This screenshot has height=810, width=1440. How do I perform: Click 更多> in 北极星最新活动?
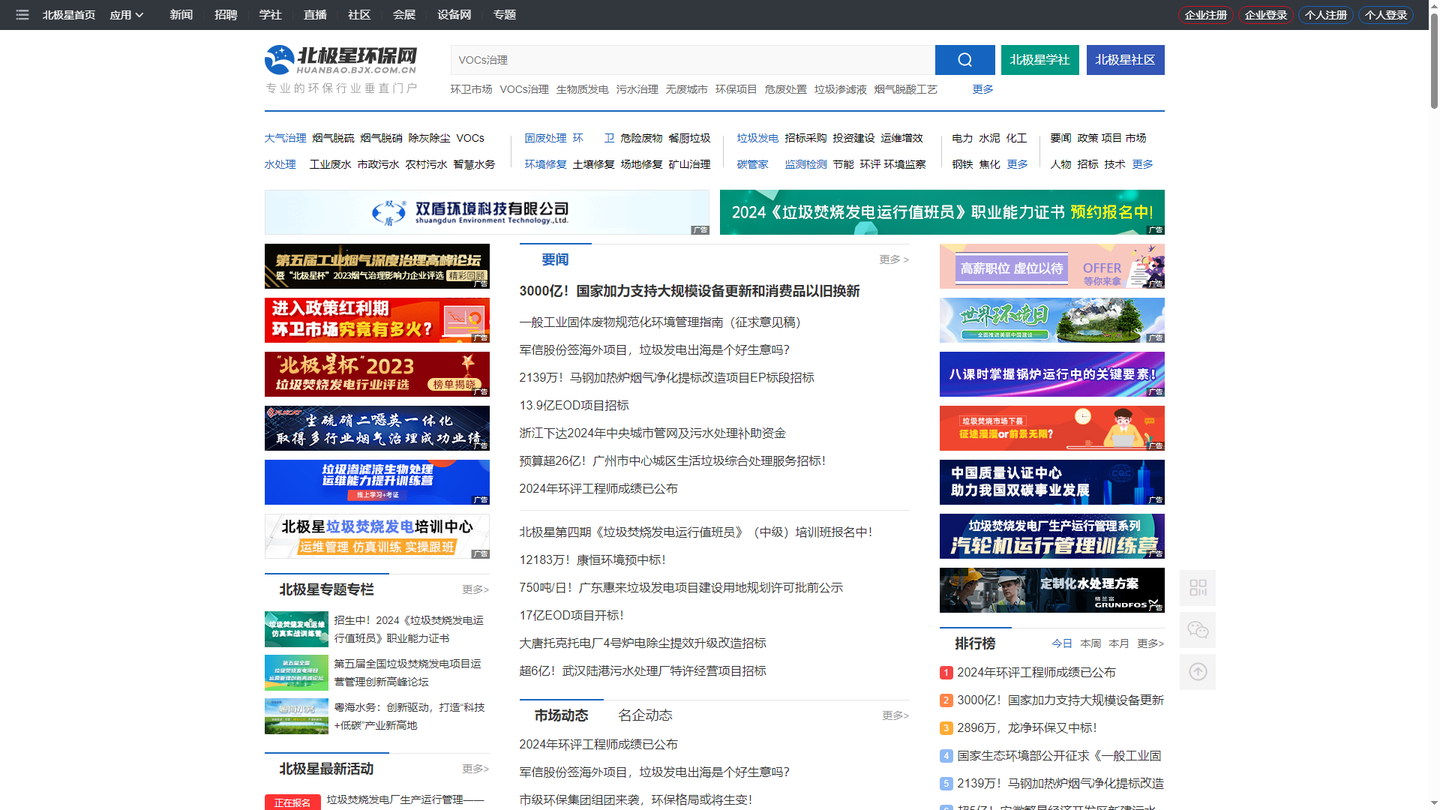pyautogui.click(x=475, y=768)
